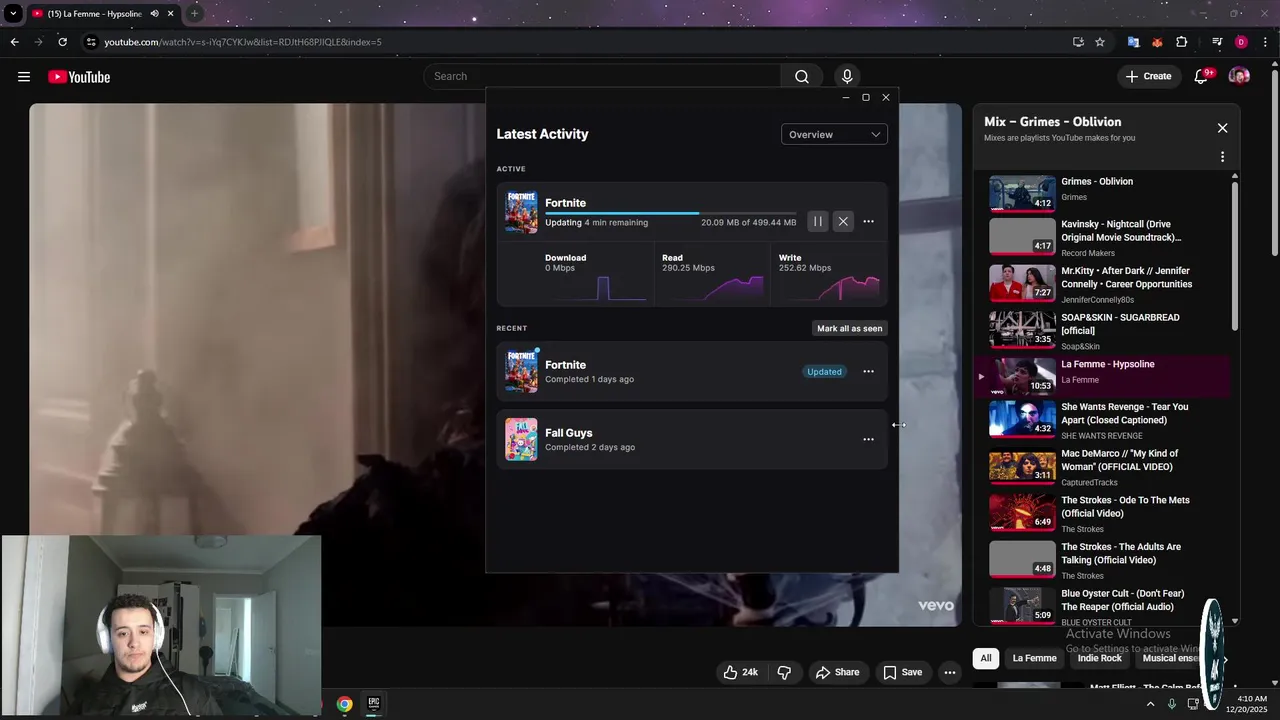The height and width of the screenshot is (720, 1280).
Task: Open Chrome media controls icon
Action: click(x=1217, y=42)
